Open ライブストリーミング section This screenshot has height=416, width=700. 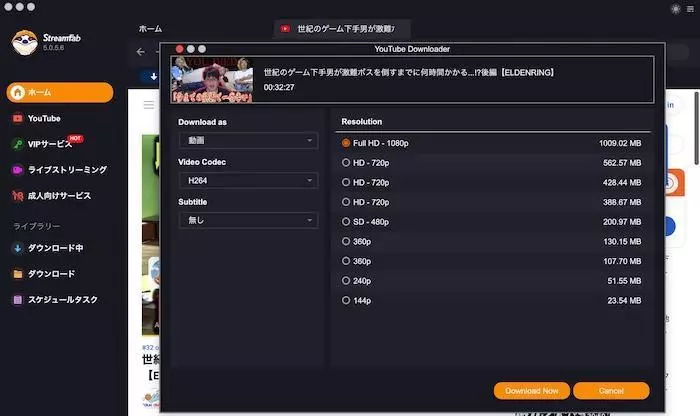[x=67, y=170]
